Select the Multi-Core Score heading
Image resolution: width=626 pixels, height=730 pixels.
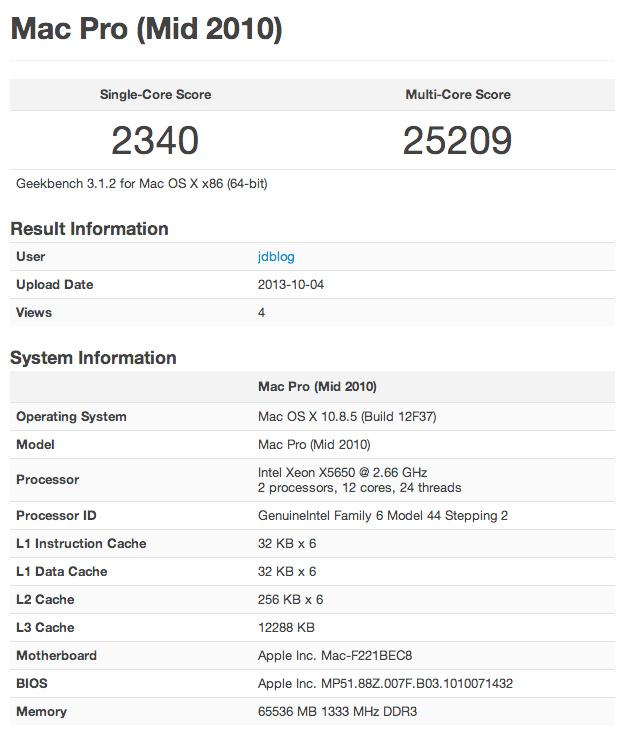click(458, 95)
